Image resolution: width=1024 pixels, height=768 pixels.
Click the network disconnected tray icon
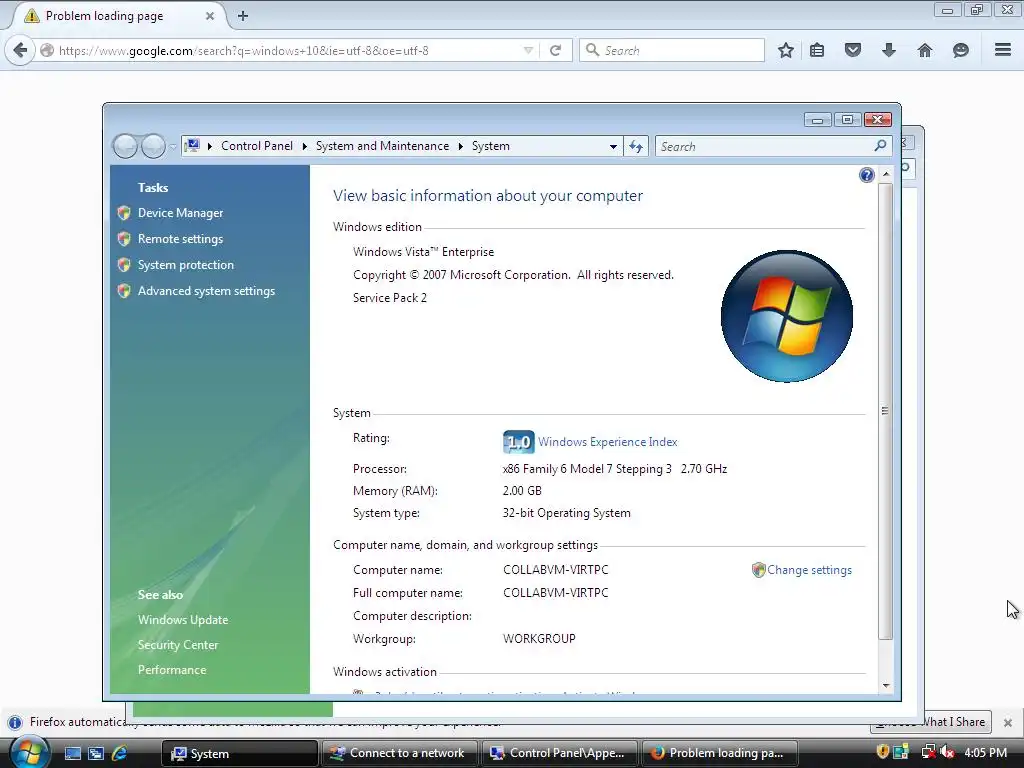pos(928,752)
